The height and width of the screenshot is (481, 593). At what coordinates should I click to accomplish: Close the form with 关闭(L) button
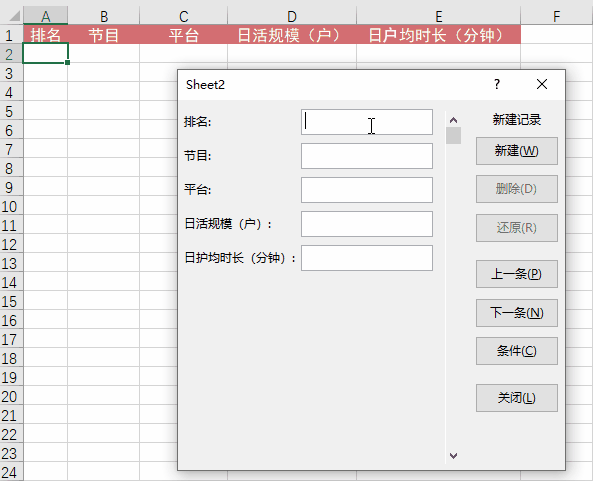click(x=517, y=398)
